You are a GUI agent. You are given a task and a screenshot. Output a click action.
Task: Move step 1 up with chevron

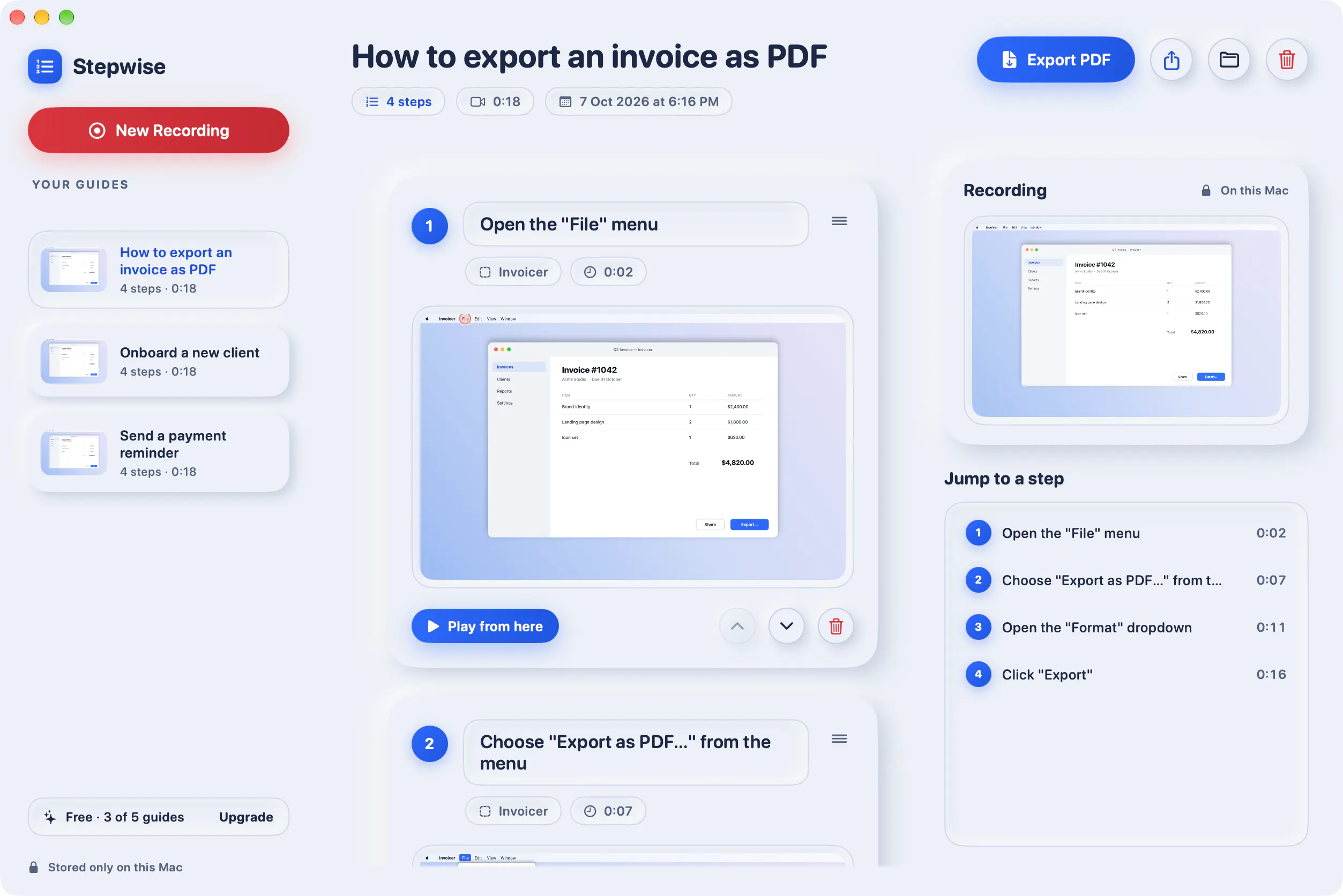pyautogui.click(x=737, y=626)
